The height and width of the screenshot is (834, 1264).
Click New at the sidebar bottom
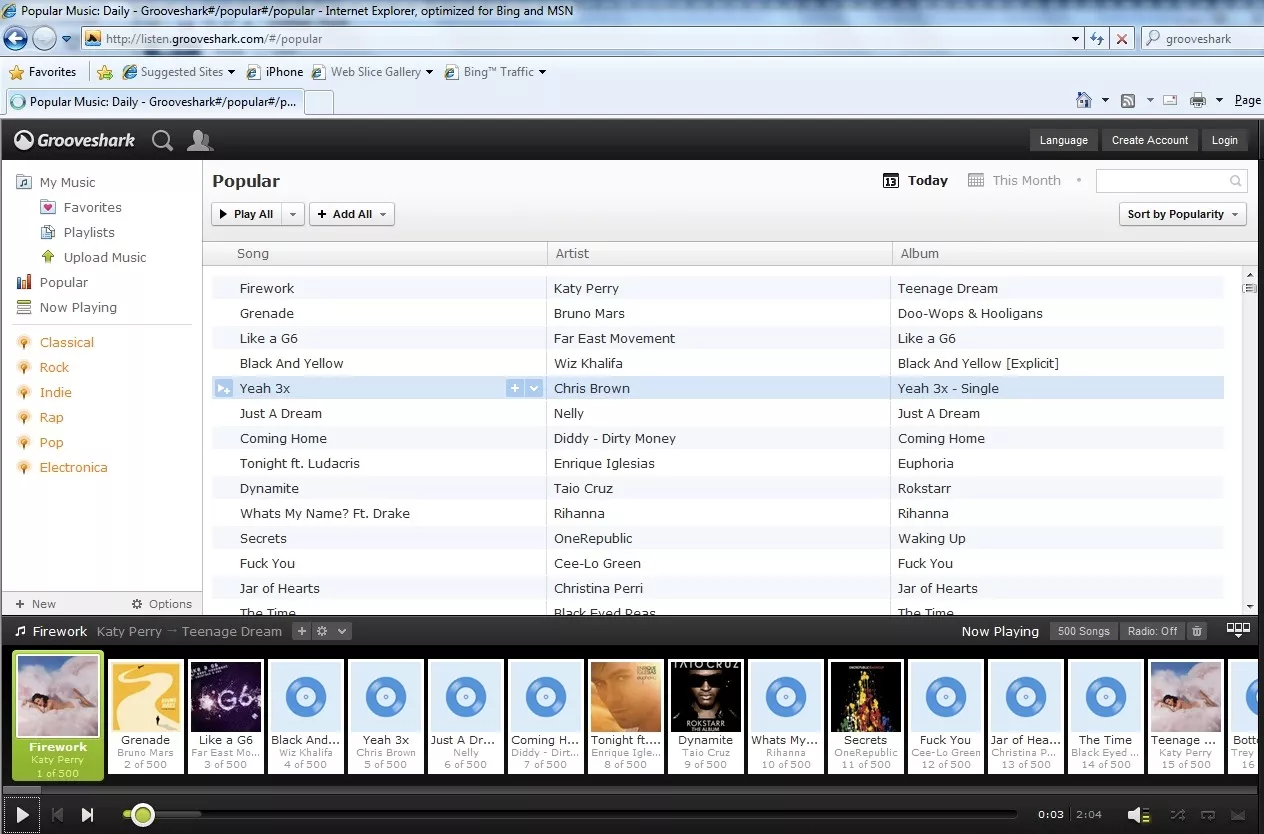pos(36,604)
